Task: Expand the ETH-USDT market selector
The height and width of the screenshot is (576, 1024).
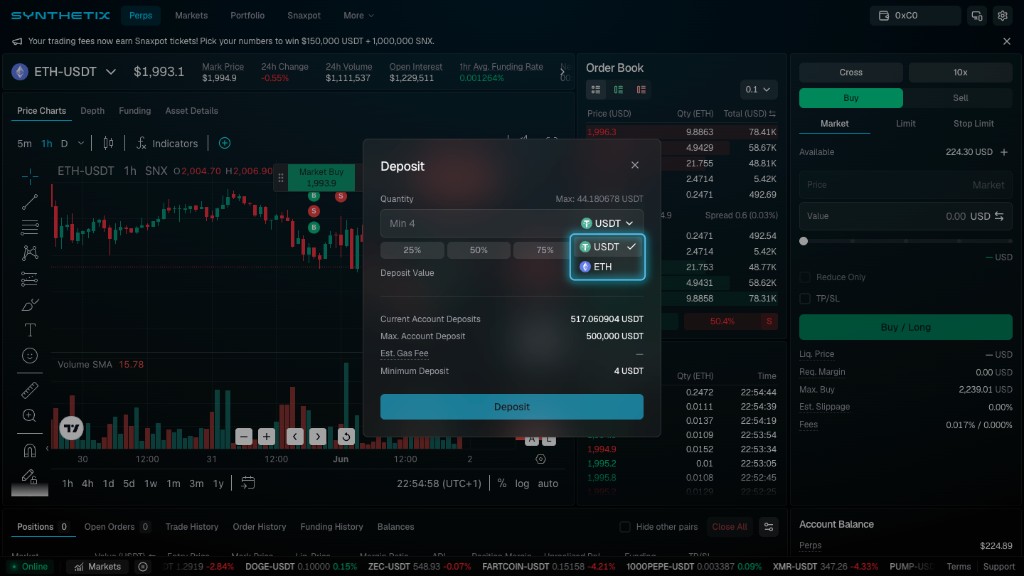Action: click(111, 72)
